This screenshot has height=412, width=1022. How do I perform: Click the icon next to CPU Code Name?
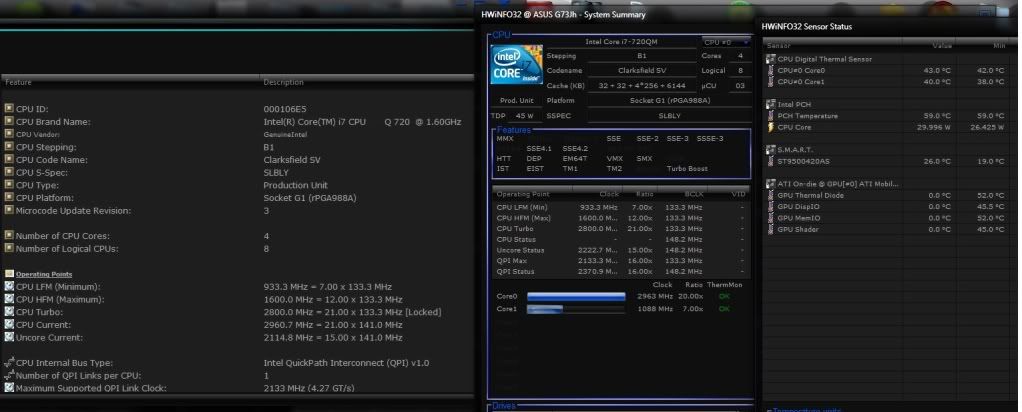click(9, 159)
